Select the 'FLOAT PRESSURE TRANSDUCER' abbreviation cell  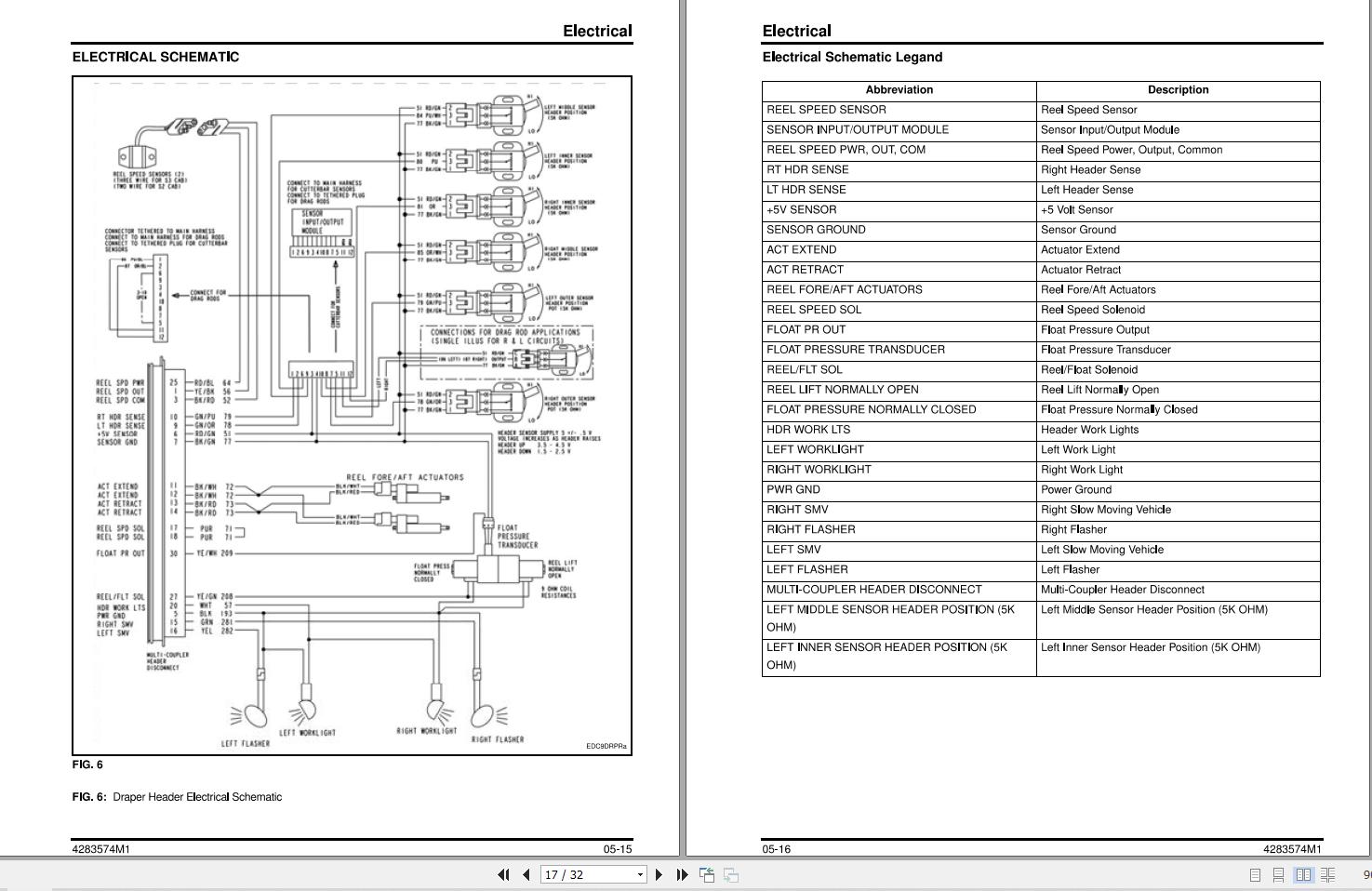click(899, 350)
